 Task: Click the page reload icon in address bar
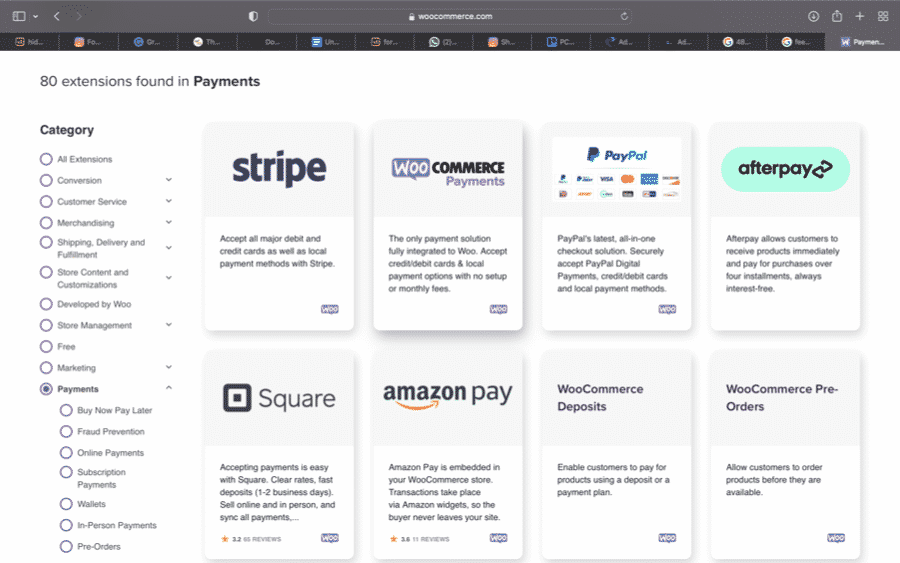625,16
